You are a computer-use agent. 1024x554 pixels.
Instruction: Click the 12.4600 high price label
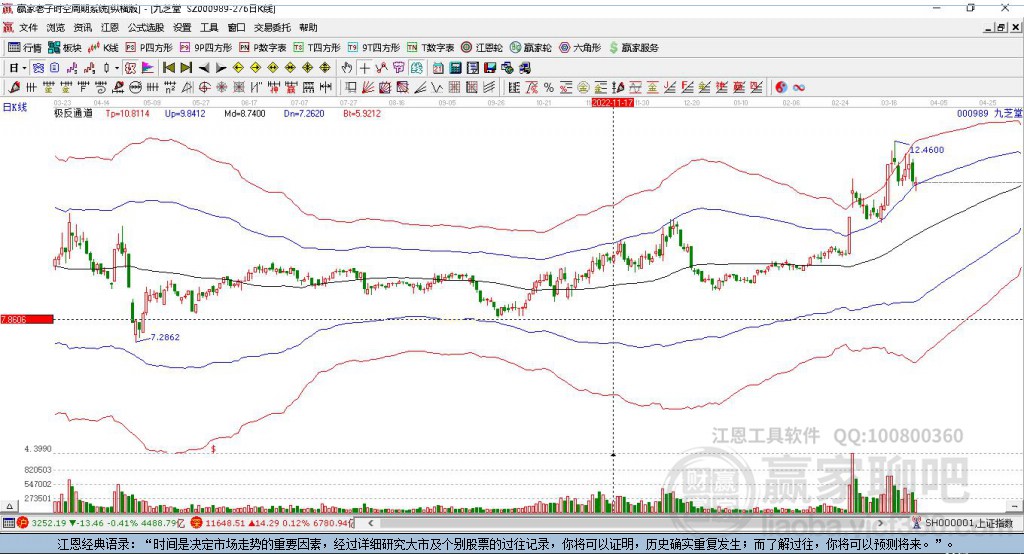[x=927, y=150]
